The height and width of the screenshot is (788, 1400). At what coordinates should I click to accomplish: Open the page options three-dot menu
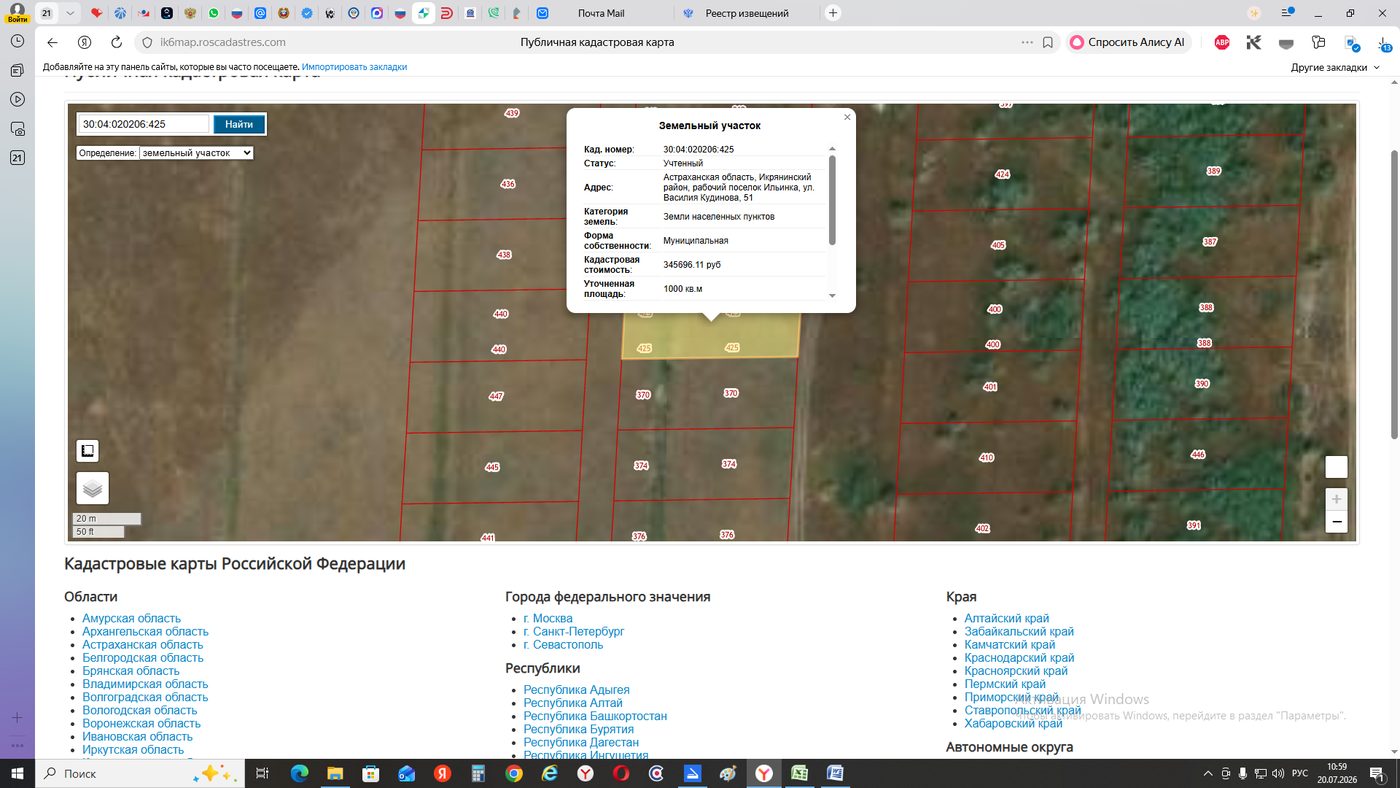(x=1027, y=42)
